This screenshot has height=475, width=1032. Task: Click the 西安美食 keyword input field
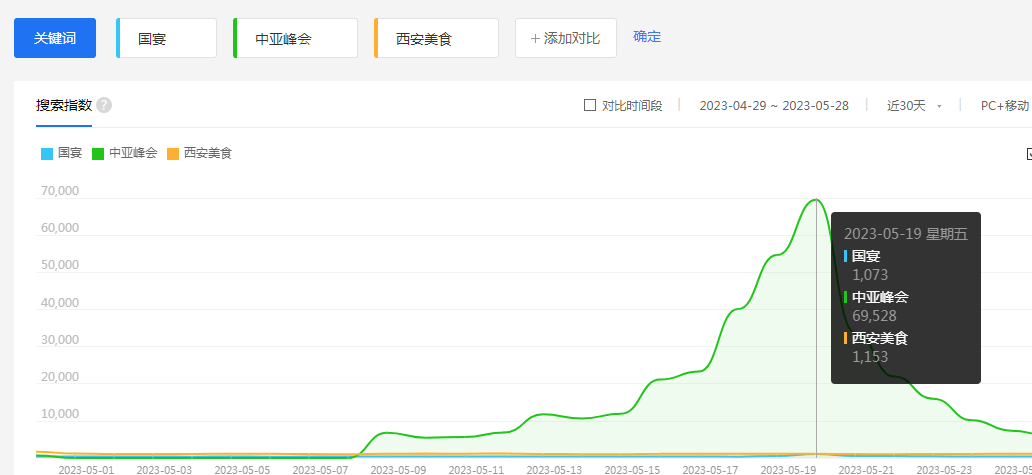[x=437, y=38]
